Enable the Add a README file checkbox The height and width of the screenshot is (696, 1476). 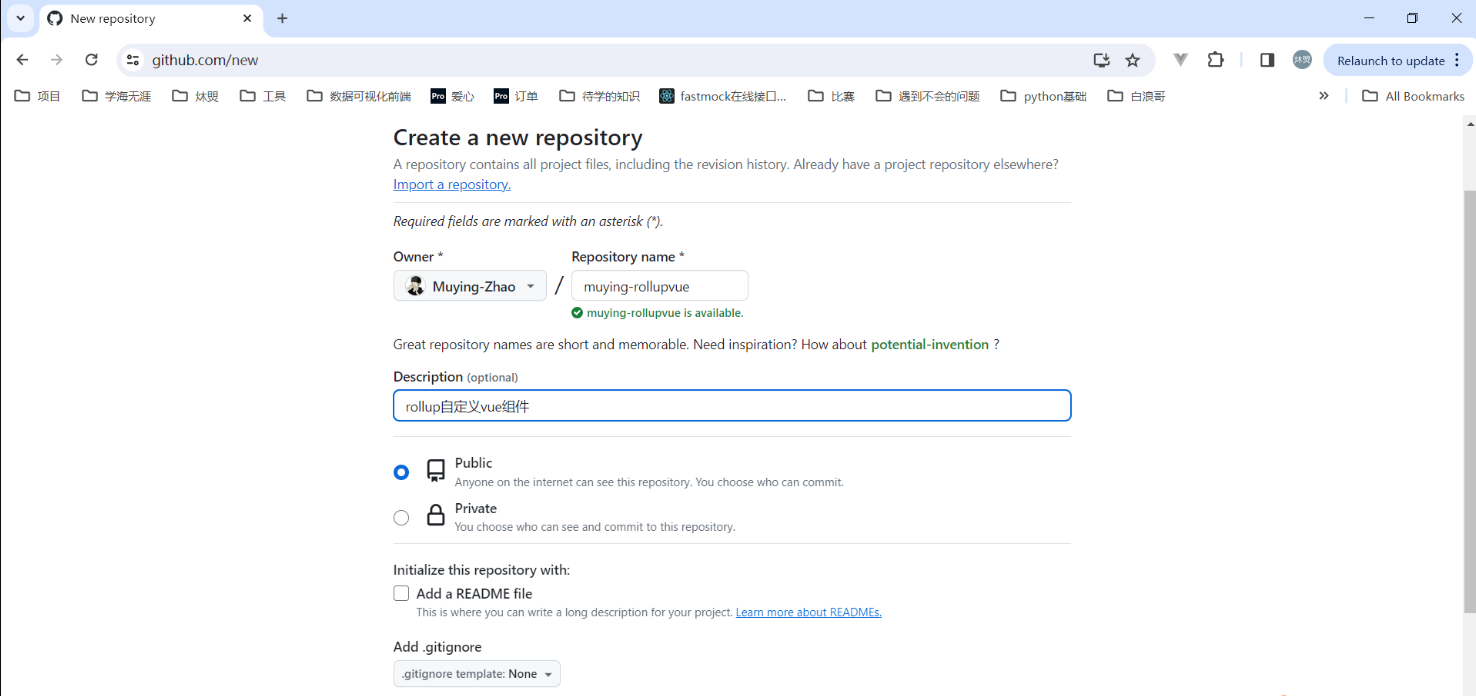click(401, 593)
